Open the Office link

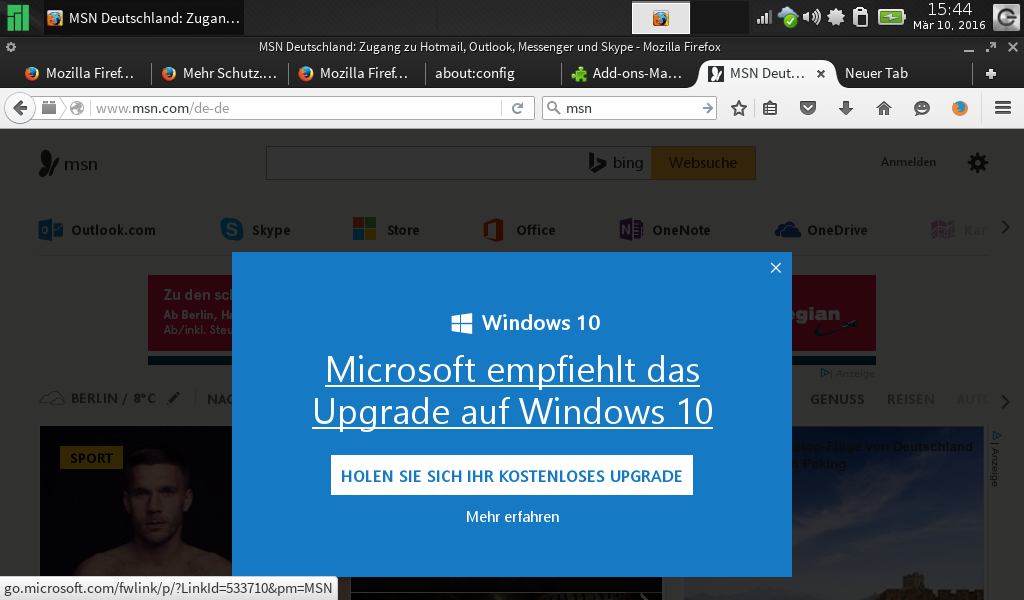coord(519,230)
